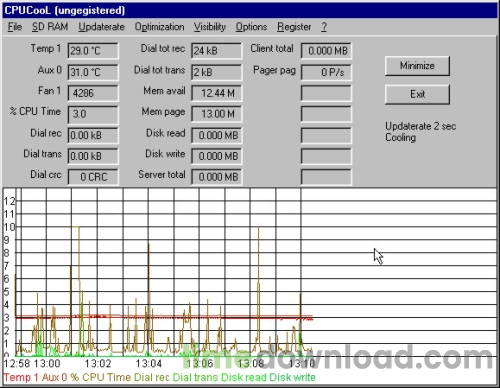Click the Exit button
This screenshot has height=388, width=500.
point(417,94)
